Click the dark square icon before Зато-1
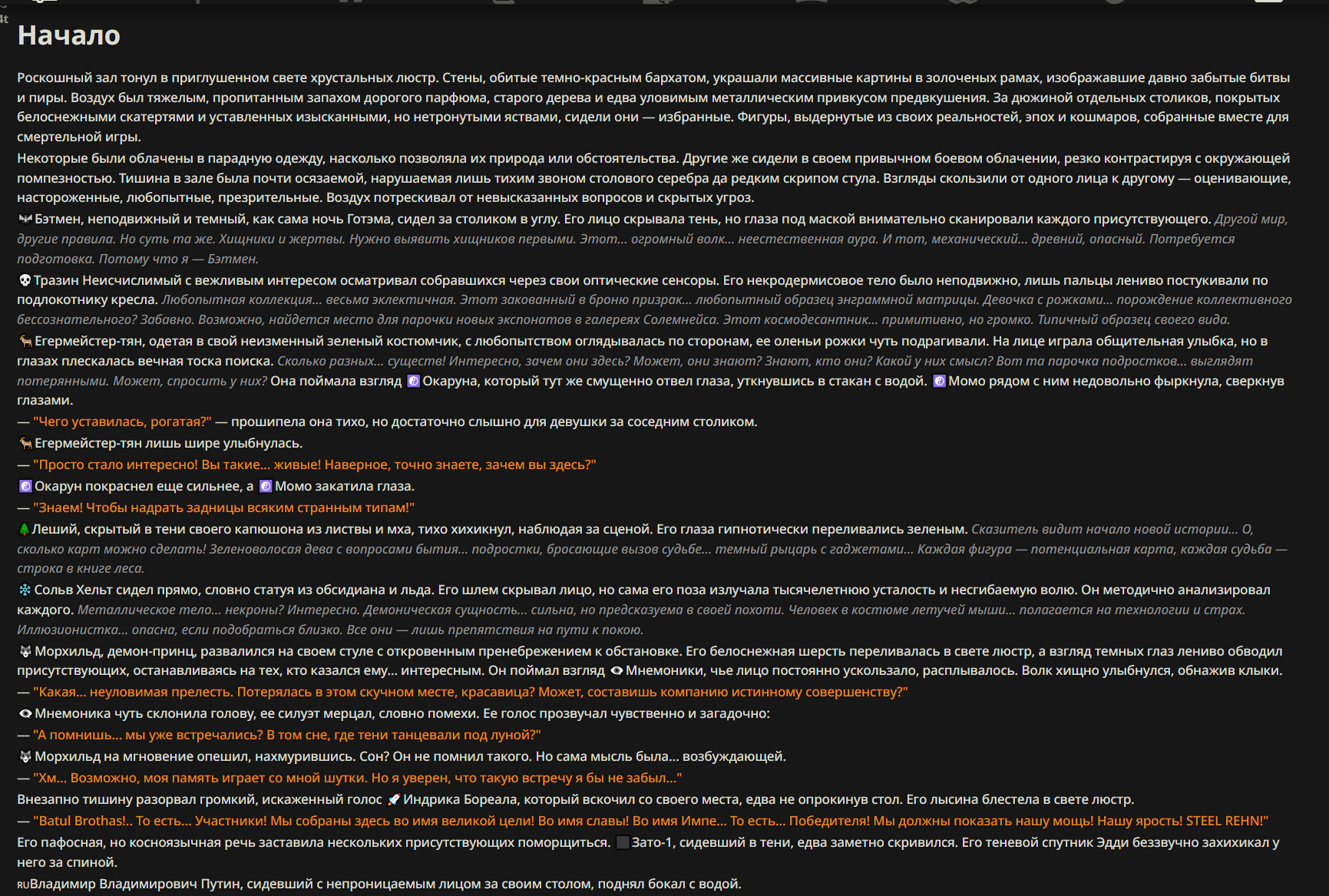Screen dimensions: 1329x896 [x=623, y=842]
